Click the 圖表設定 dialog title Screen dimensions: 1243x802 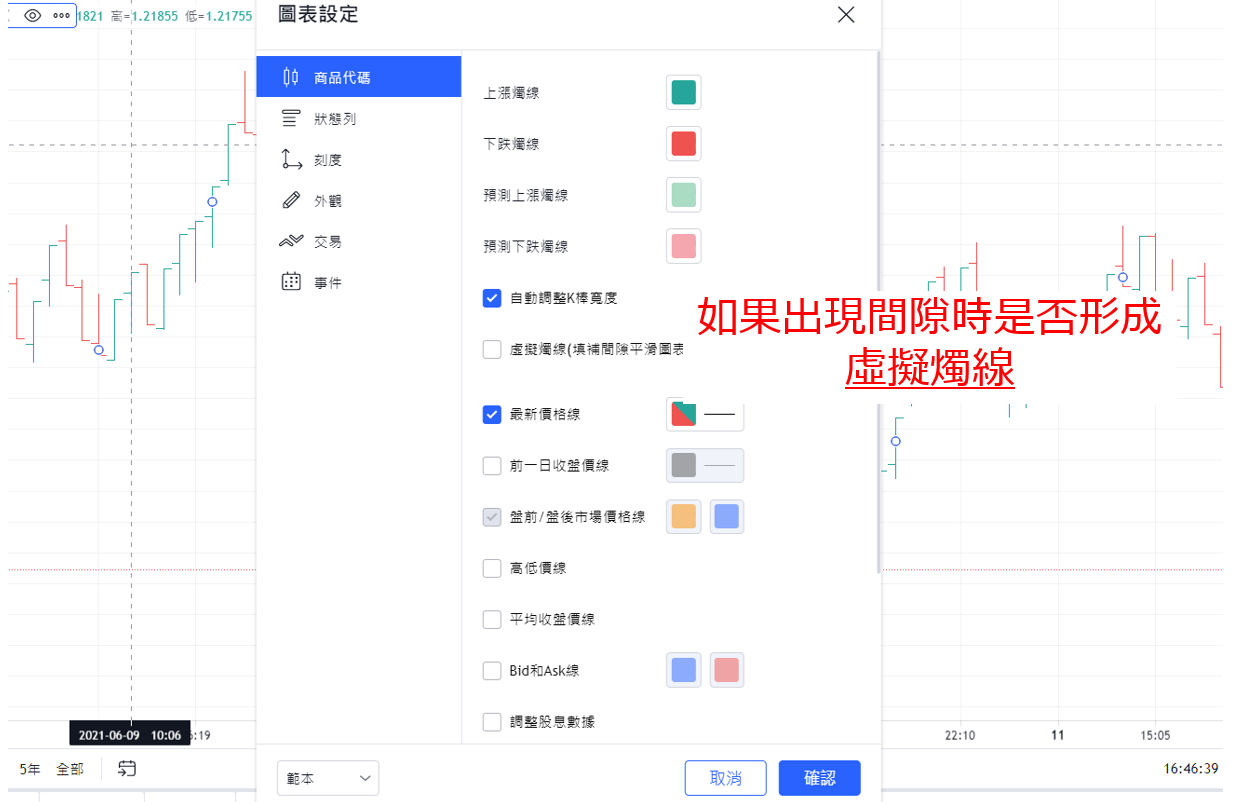click(x=318, y=14)
